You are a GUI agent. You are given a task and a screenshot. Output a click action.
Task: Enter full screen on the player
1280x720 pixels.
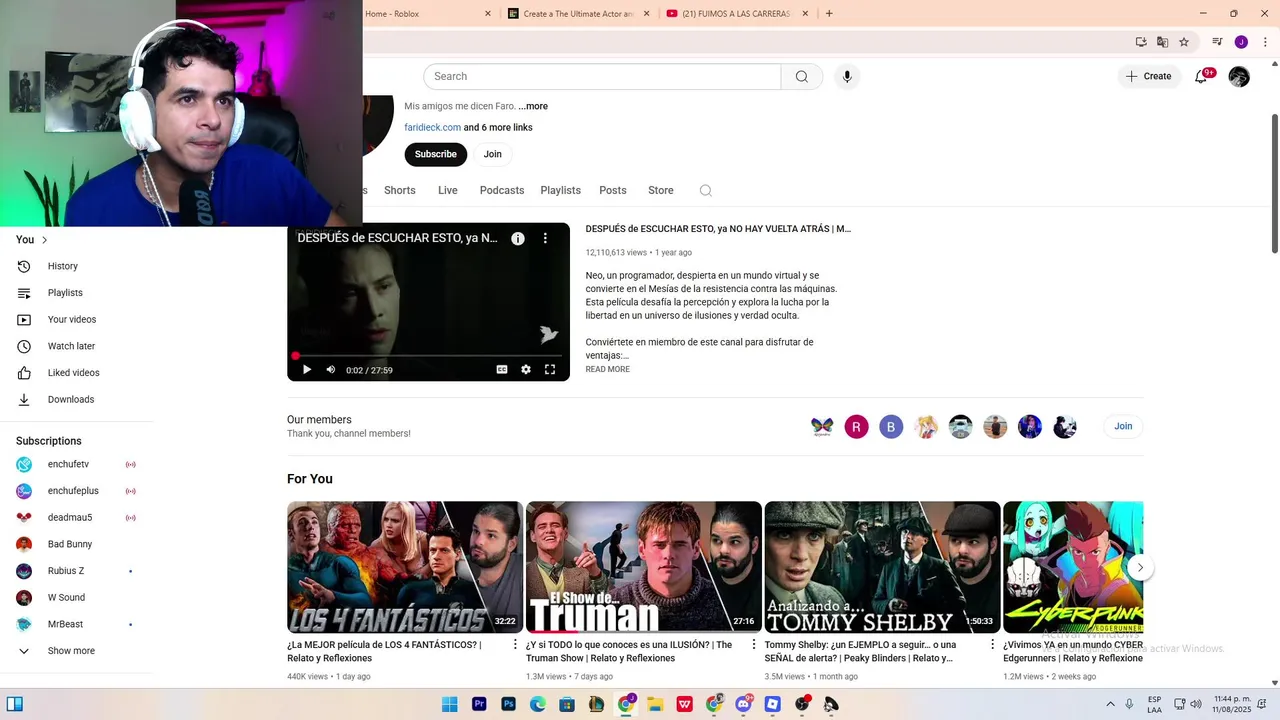point(550,370)
